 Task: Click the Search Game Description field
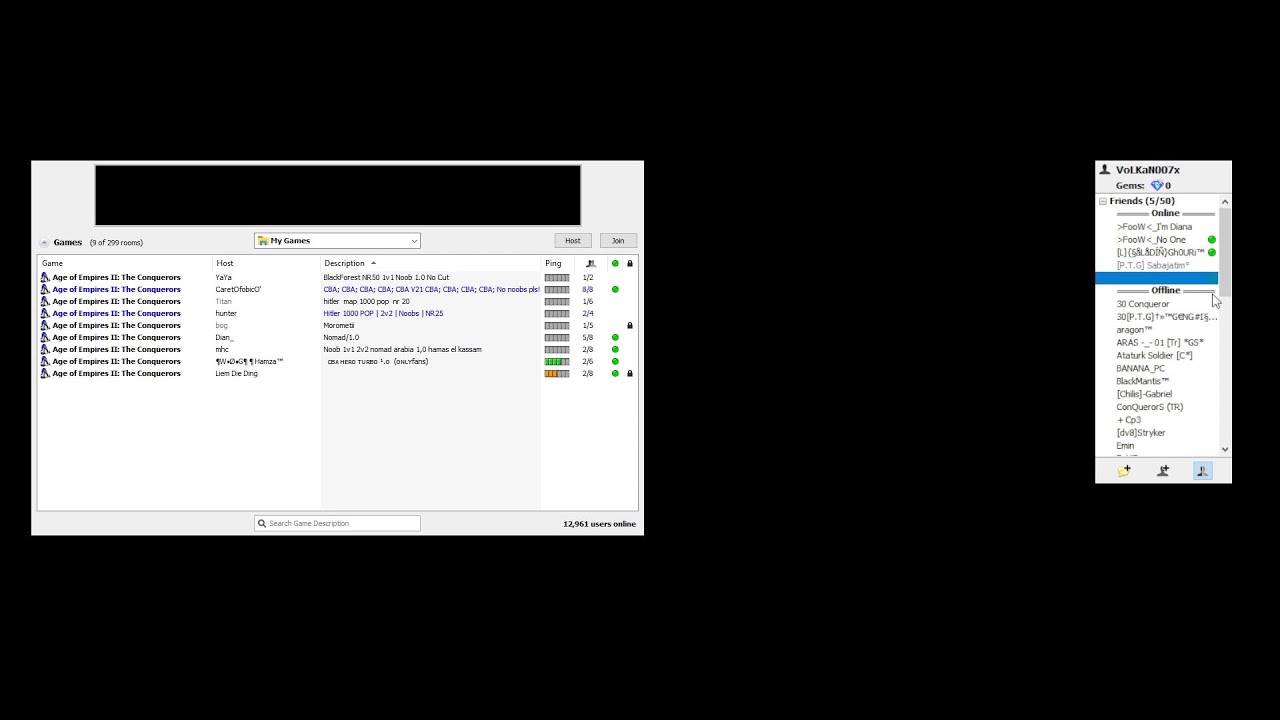pos(337,523)
